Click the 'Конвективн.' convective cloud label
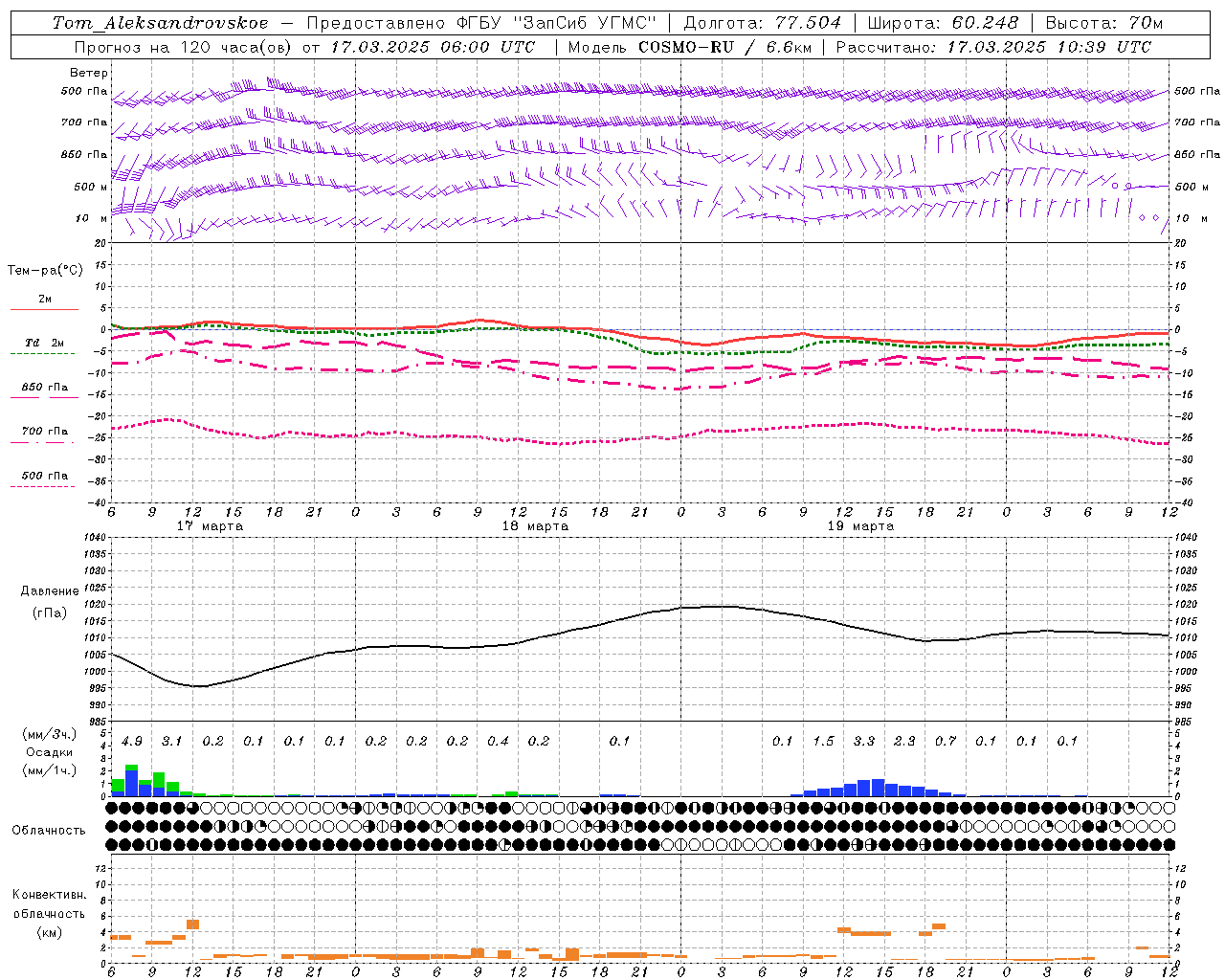1225x980 pixels. click(x=50, y=894)
